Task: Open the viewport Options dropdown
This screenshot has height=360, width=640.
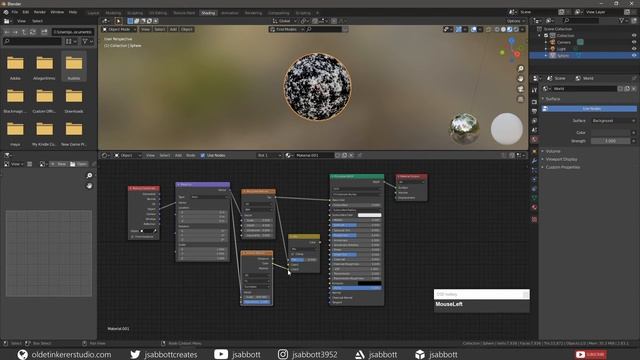Action: pos(516,21)
